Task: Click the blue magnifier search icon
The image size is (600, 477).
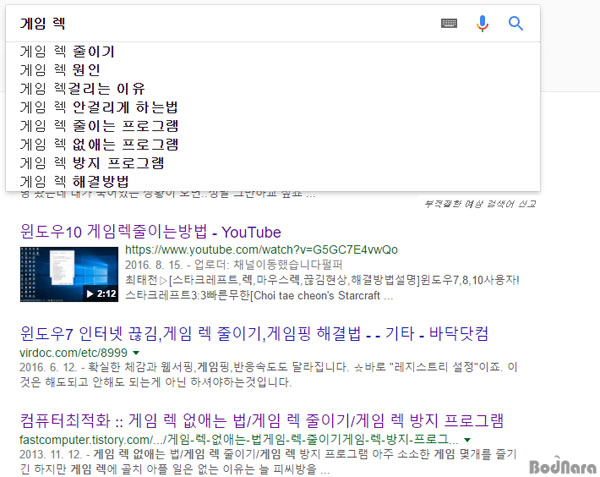Action: [516, 24]
